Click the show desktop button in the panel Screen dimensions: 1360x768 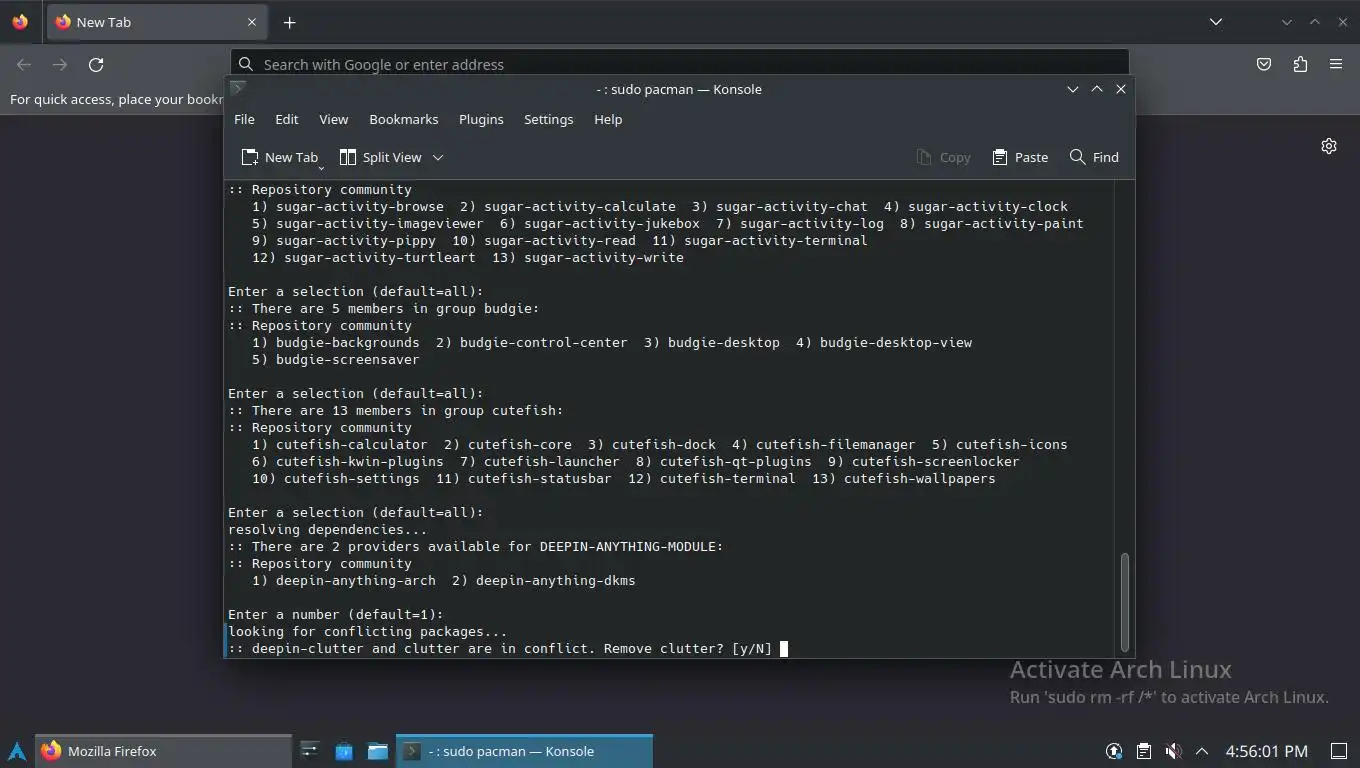pos(1339,751)
